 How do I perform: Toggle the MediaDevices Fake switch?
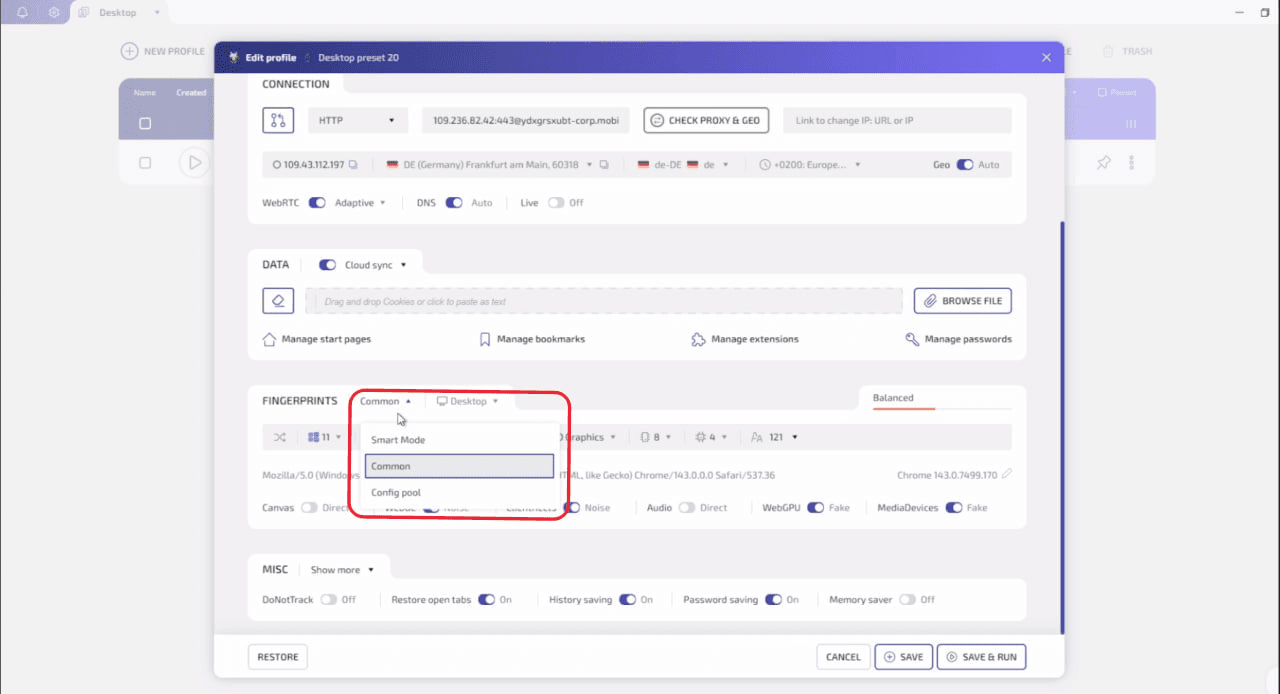pyautogui.click(x=954, y=508)
